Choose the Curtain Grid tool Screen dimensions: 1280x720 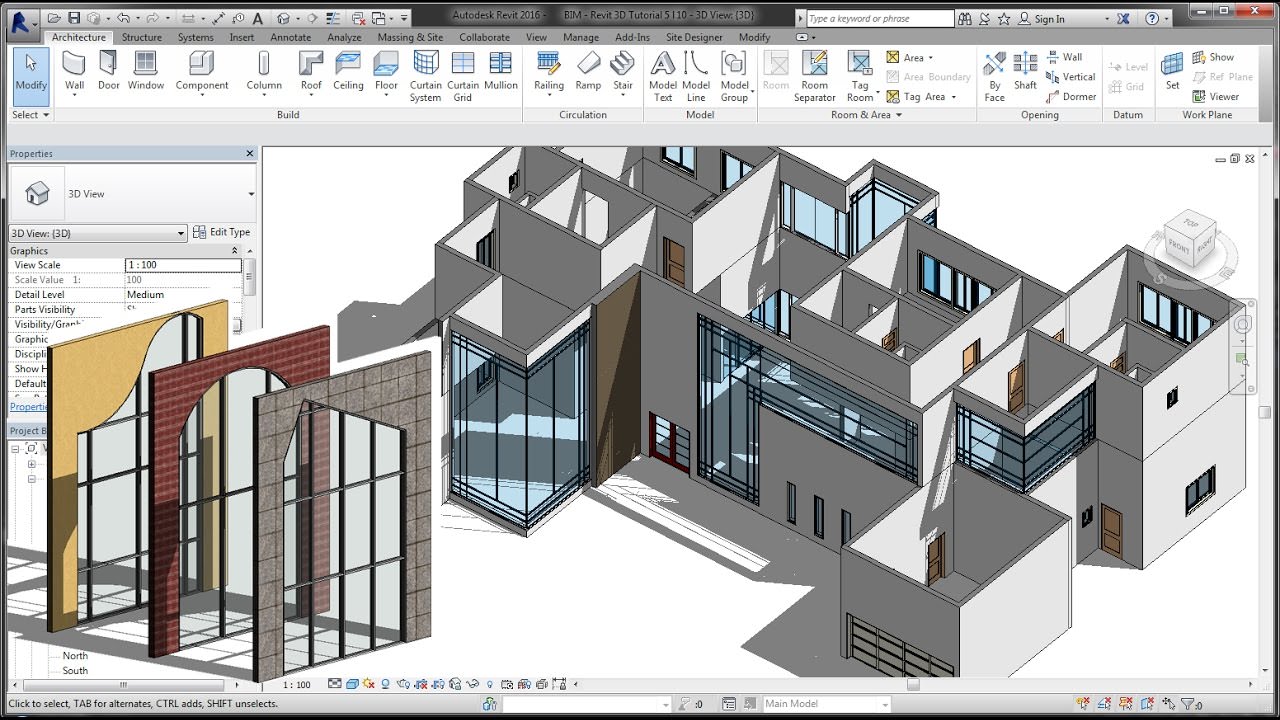pos(462,77)
